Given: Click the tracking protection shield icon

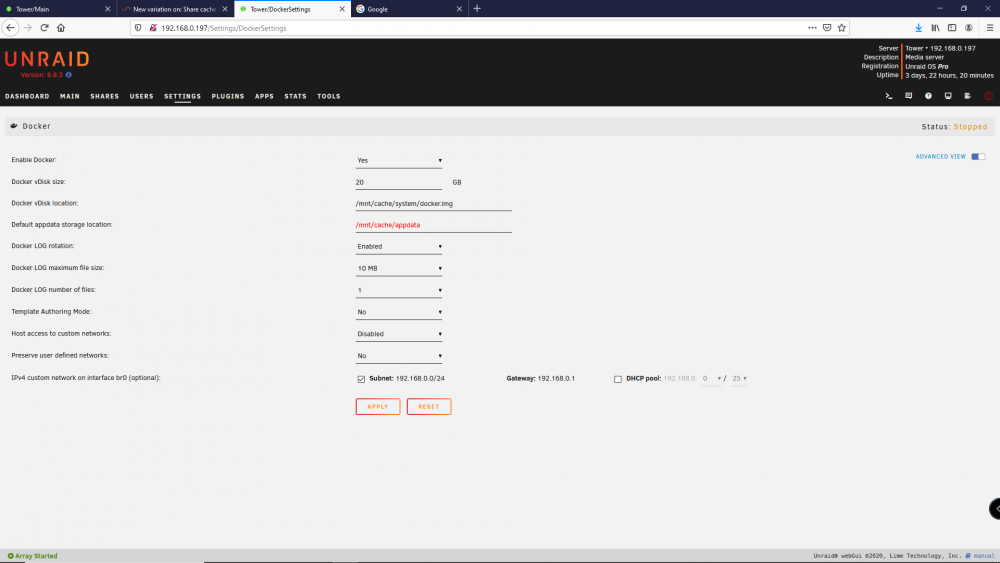Looking at the screenshot, I should pos(138,28).
